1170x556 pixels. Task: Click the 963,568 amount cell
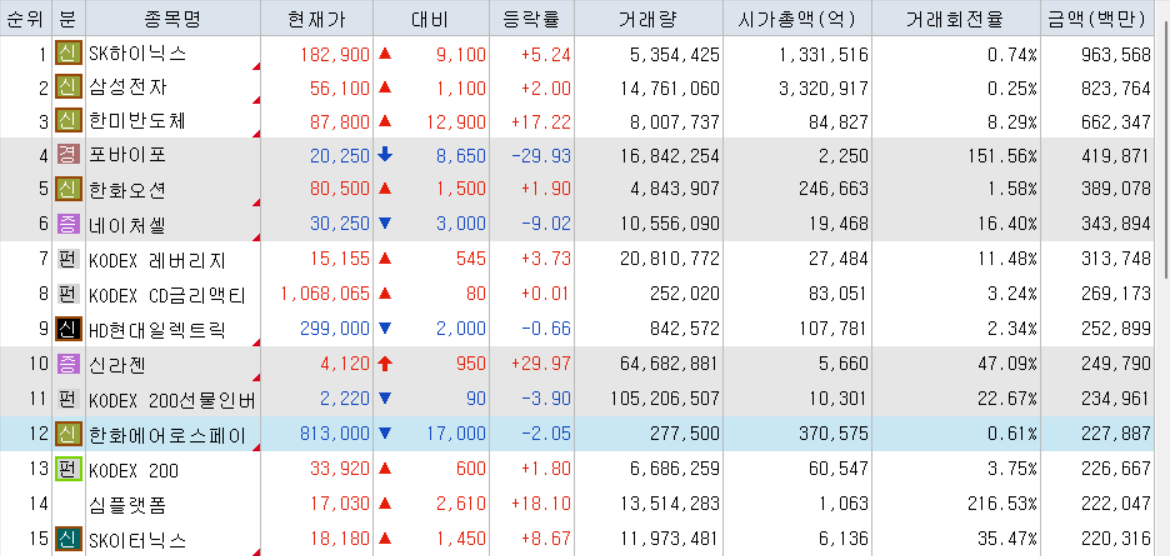[x=1115, y=54]
